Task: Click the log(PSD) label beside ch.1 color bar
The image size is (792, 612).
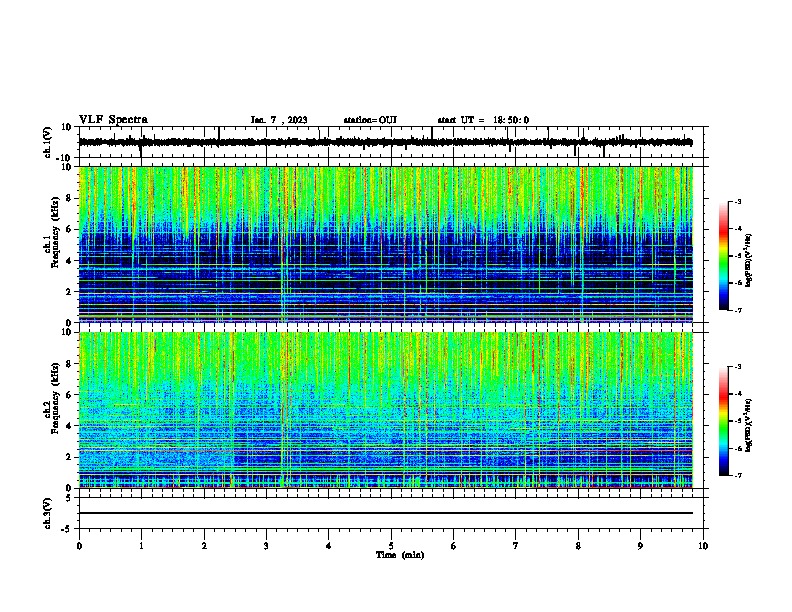Action: [749, 260]
